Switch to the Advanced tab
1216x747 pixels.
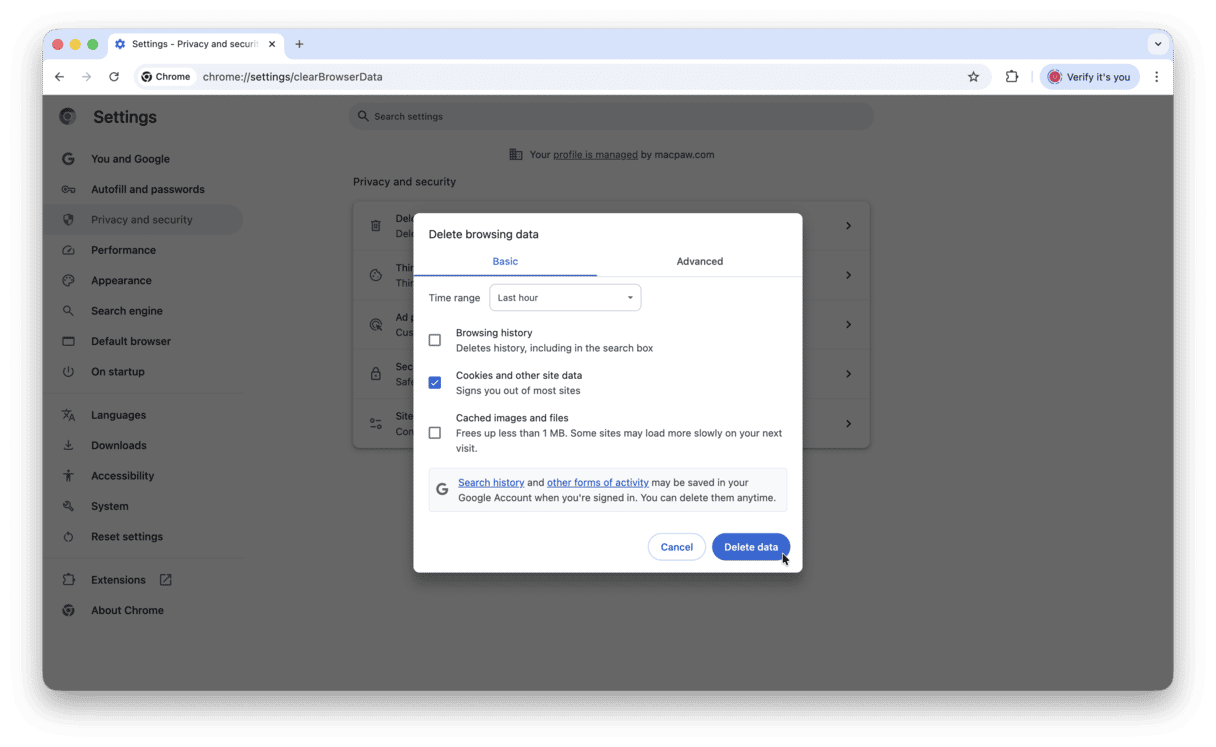(x=699, y=261)
